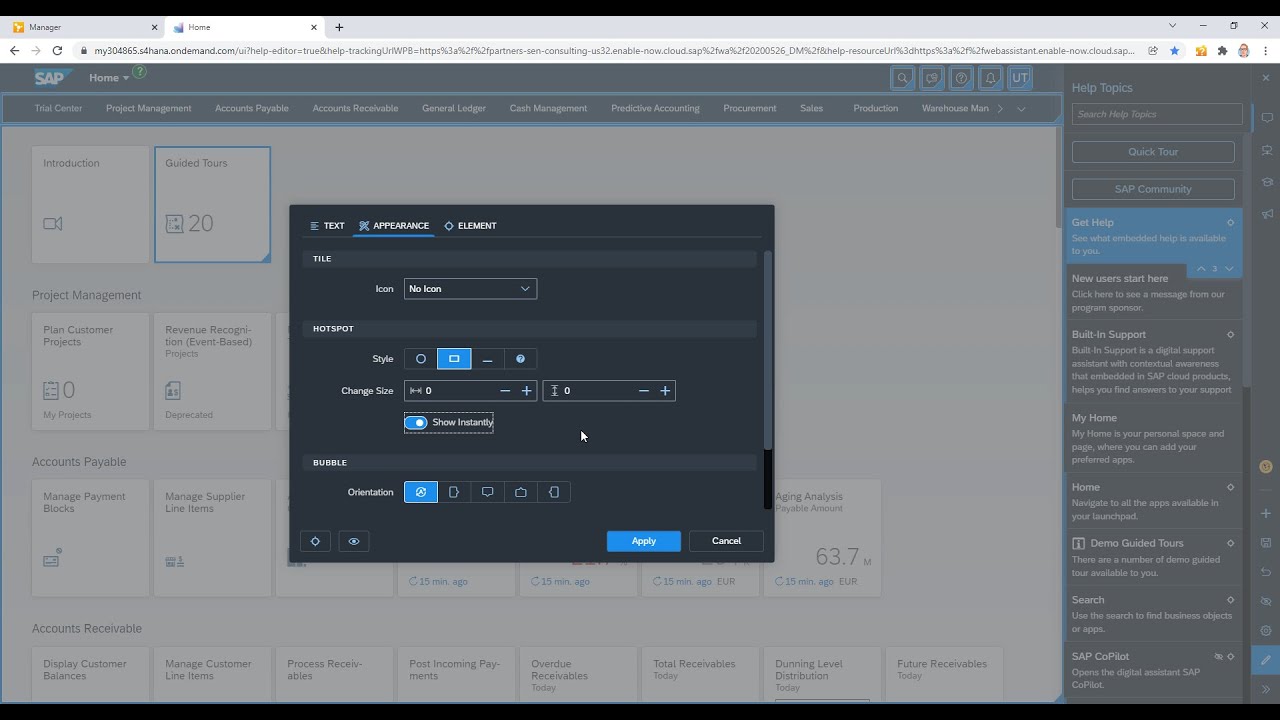Open the UT user avatar menu
Screen dimensions: 1280x720
pyautogui.click(x=1020, y=78)
